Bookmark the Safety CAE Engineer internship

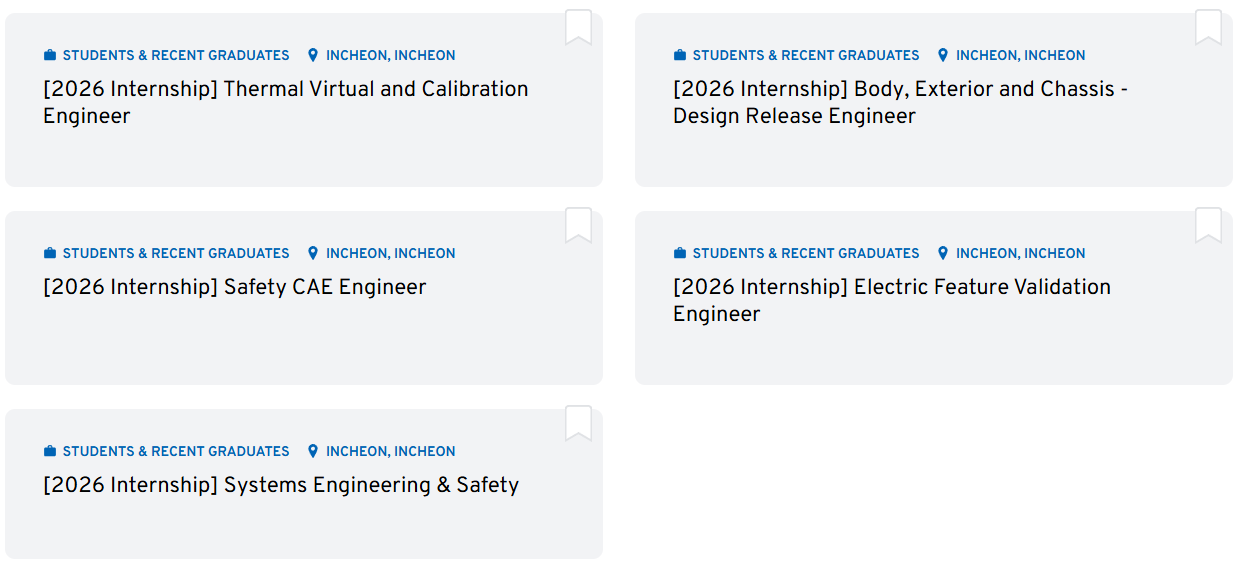[x=578, y=225]
